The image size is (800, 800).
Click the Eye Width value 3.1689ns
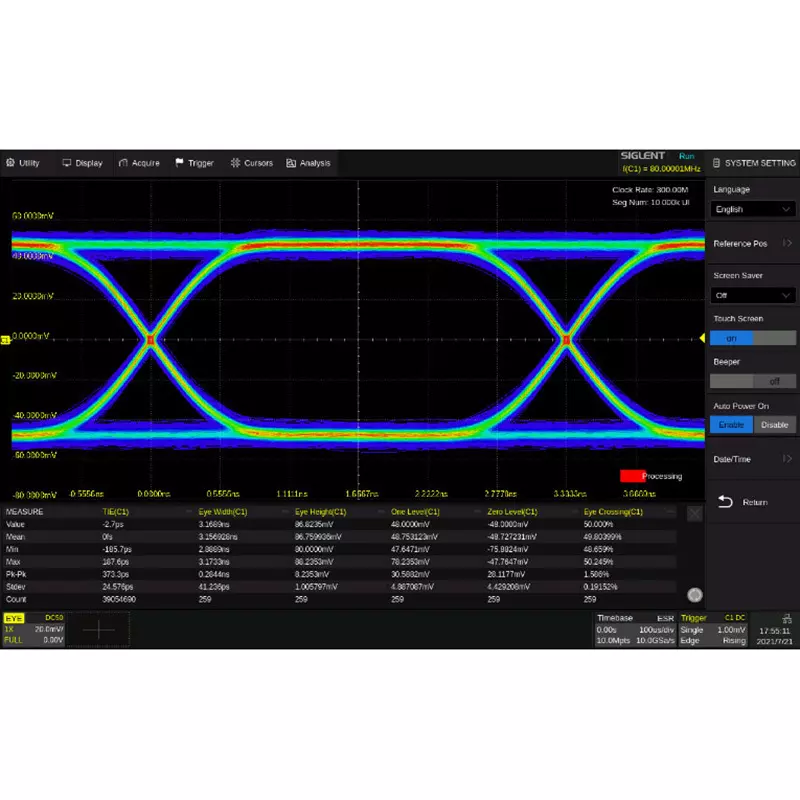click(x=214, y=524)
